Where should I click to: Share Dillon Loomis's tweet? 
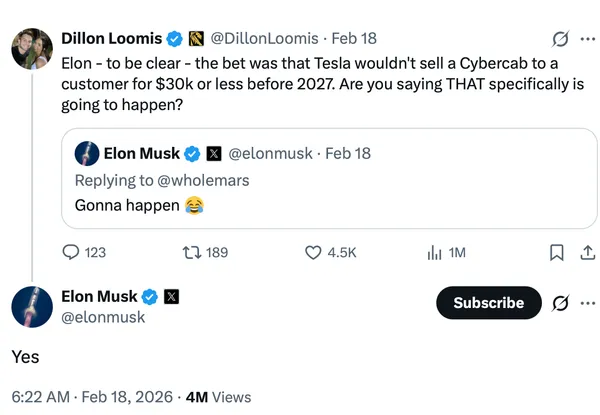click(x=587, y=253)
